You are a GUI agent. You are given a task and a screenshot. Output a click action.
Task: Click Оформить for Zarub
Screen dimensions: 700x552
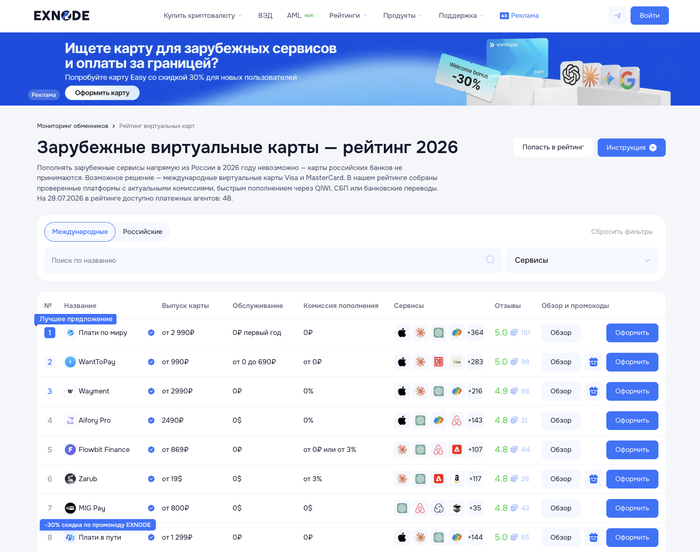click(632, 479)
